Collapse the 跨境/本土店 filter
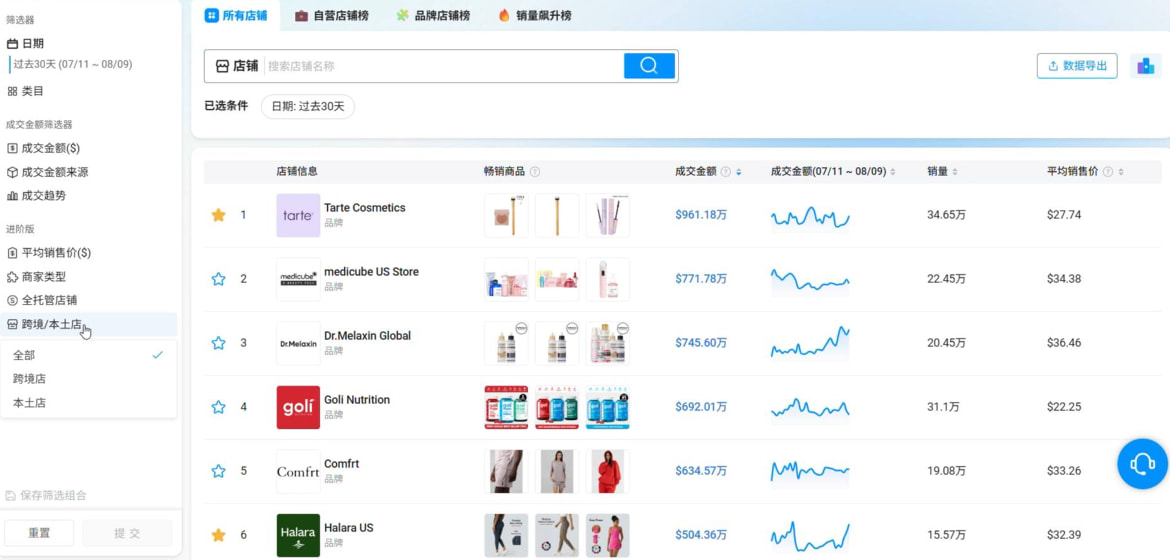 89,324
